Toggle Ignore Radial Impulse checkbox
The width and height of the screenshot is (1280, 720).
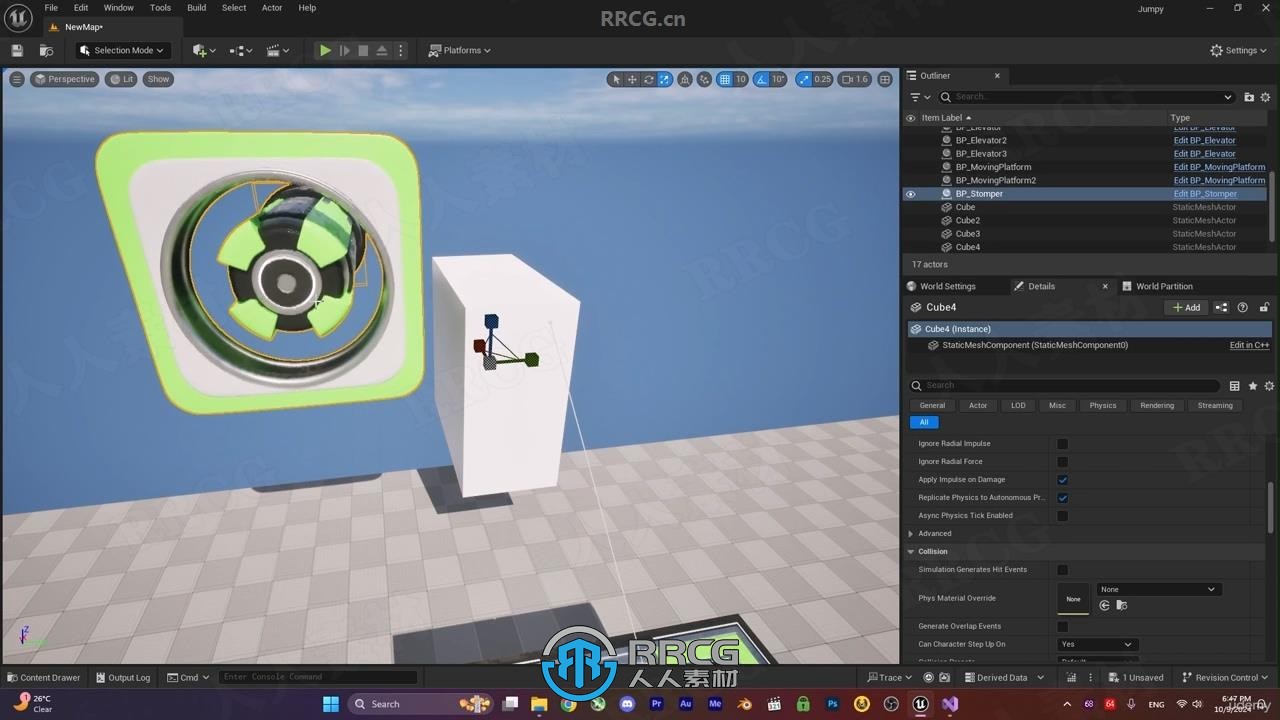tap(1062, 444)
